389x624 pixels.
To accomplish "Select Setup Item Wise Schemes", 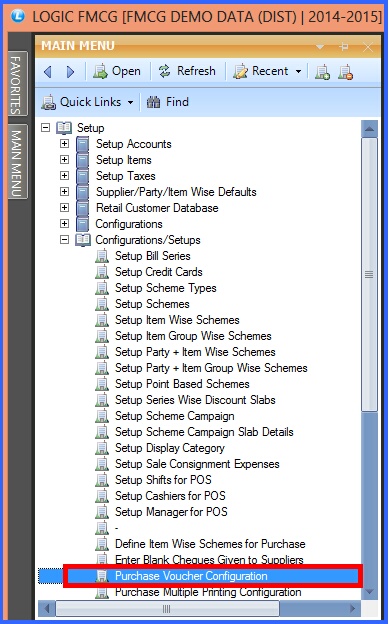I will click(x=177, y=320).
